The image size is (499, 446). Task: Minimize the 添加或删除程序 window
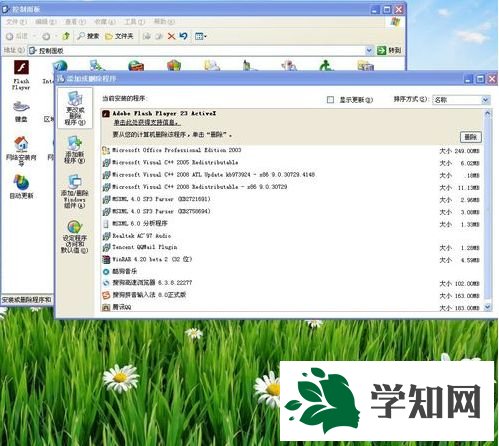(x=468, y=79)
